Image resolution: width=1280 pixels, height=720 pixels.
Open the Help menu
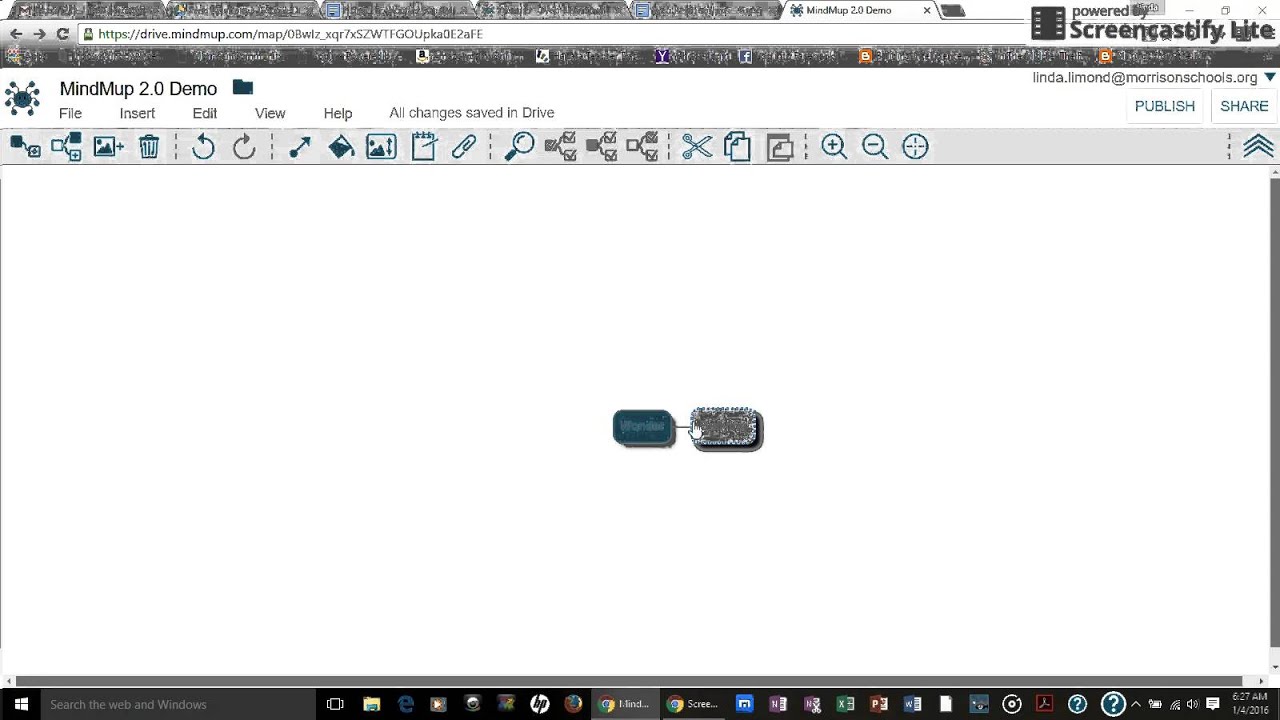(x=338, y=113)
